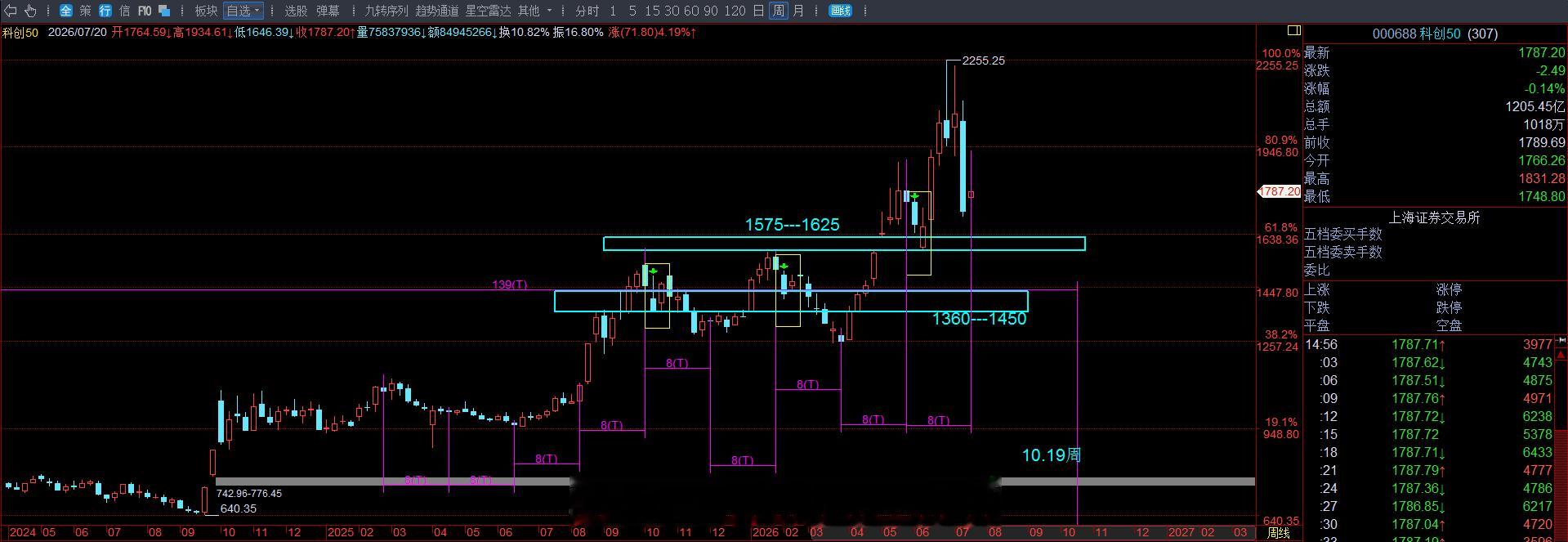Screen dimensions: 1568x542
Task: Click the 2026 year marker on time axis
Action: pyautogui.click(x=766, y=532)
